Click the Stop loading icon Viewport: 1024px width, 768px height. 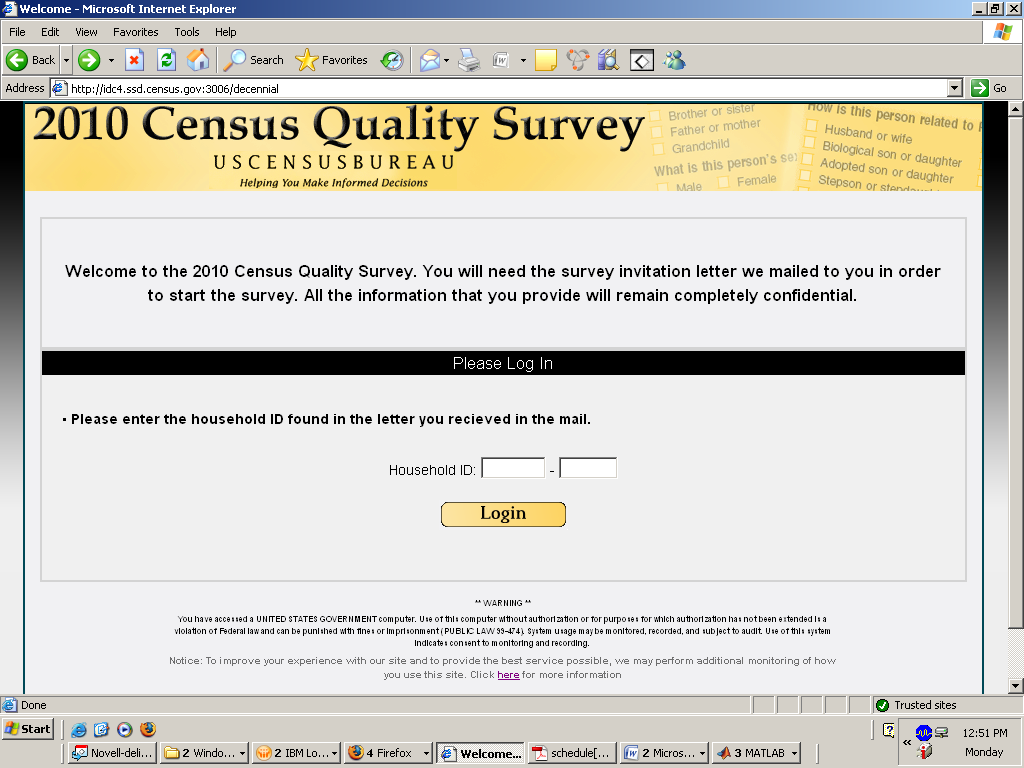click(x=134, y=60)
